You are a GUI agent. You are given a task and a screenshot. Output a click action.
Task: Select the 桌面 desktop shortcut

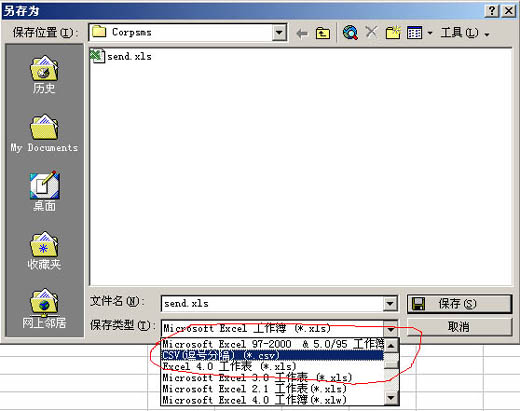pos(44,192)
